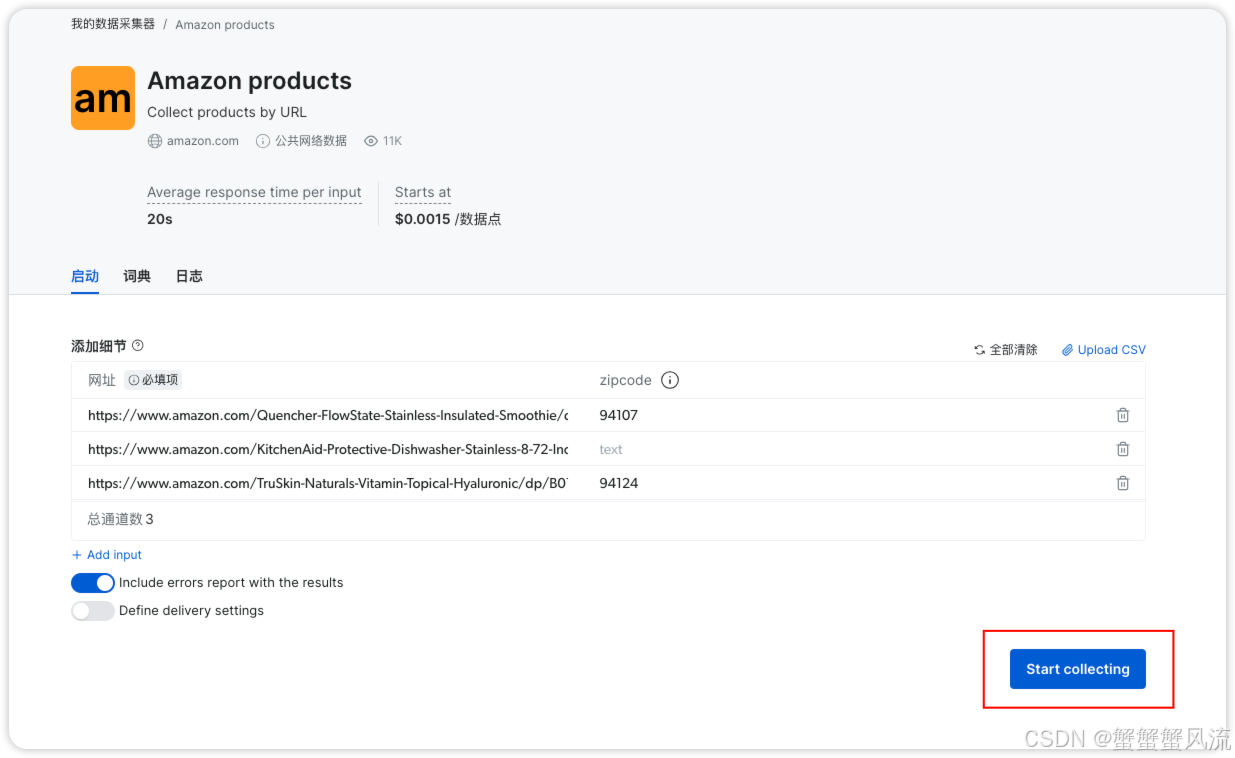This screenshot has height=758, width=1235.
Task: Click the 网址 column header
Action: [102, 380]
